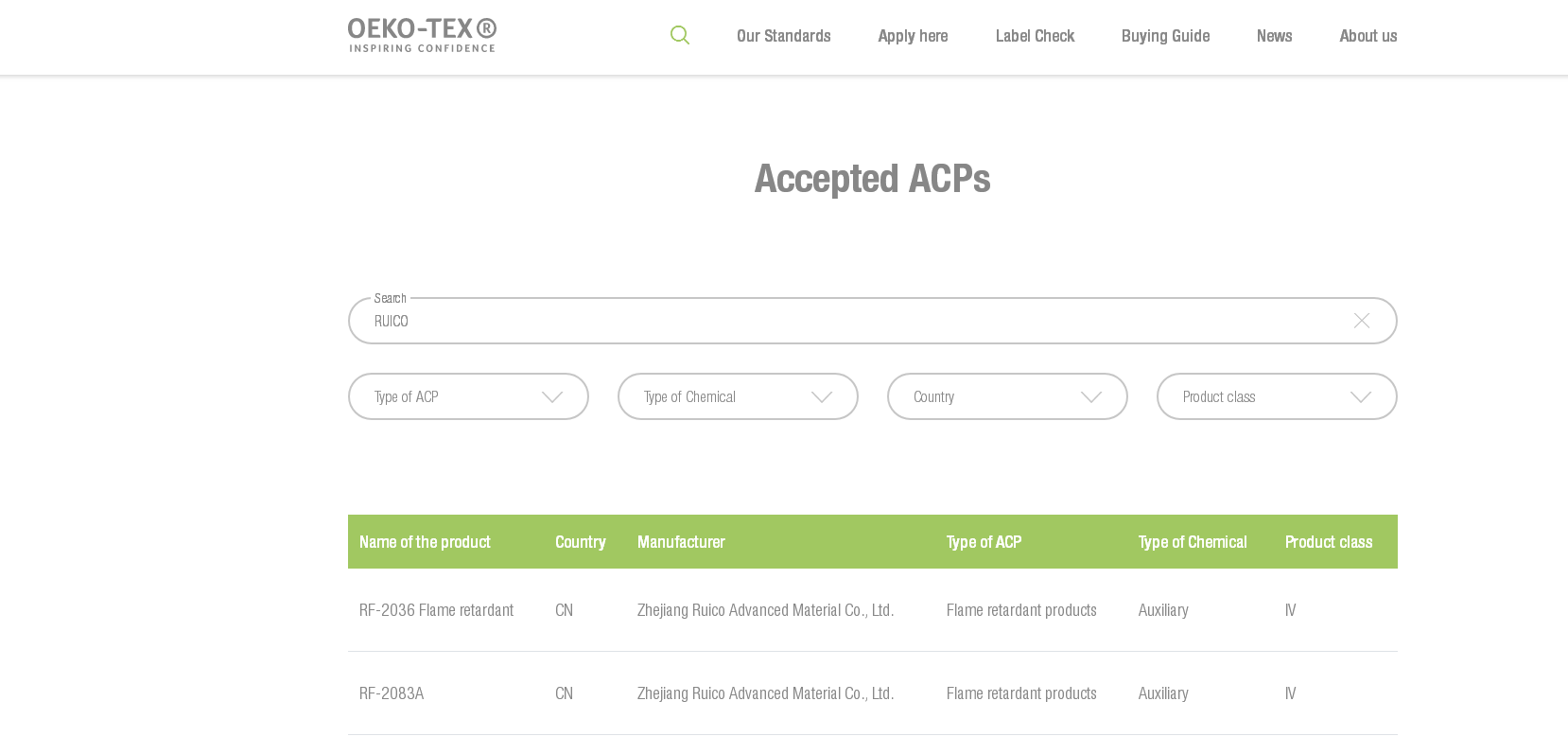Open the News page
Viewport: 1568px width, 754px height.
1274,36
